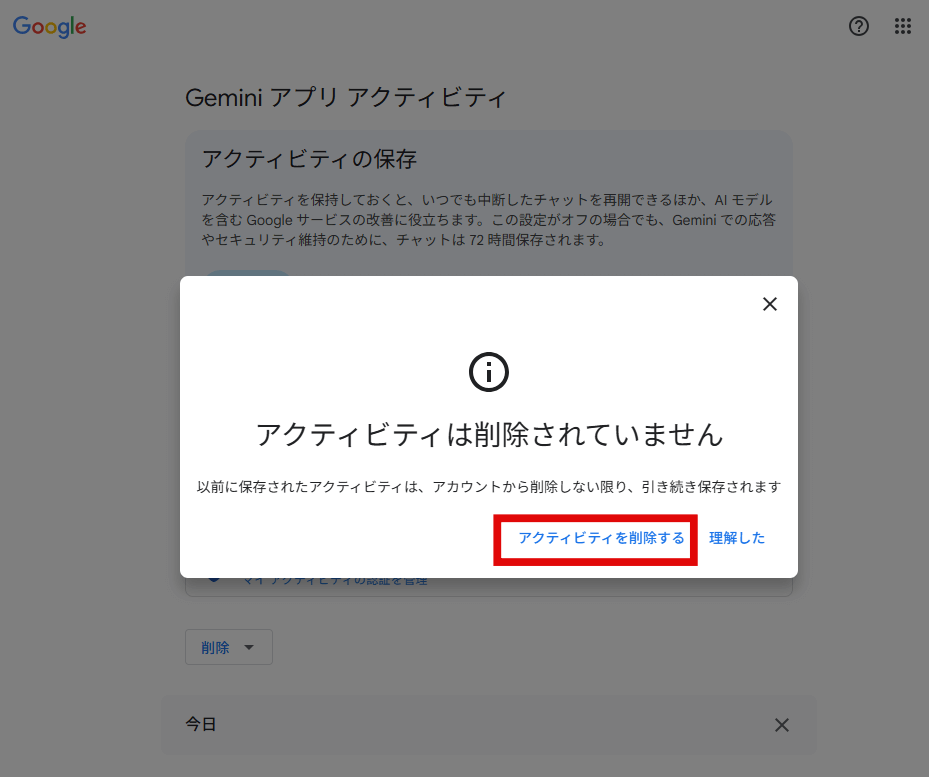Click the Gemini アプリ アクティビティ heading
929x777 pixels.
(346, 98)
